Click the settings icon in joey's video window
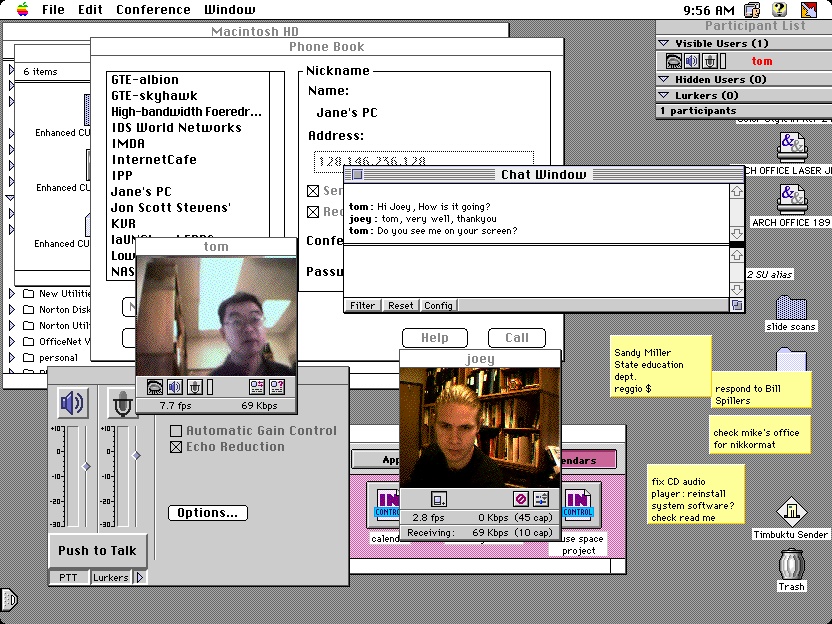The height and width of the screenshot is (624, 832). pyautogui.click(x=541, y=498)
